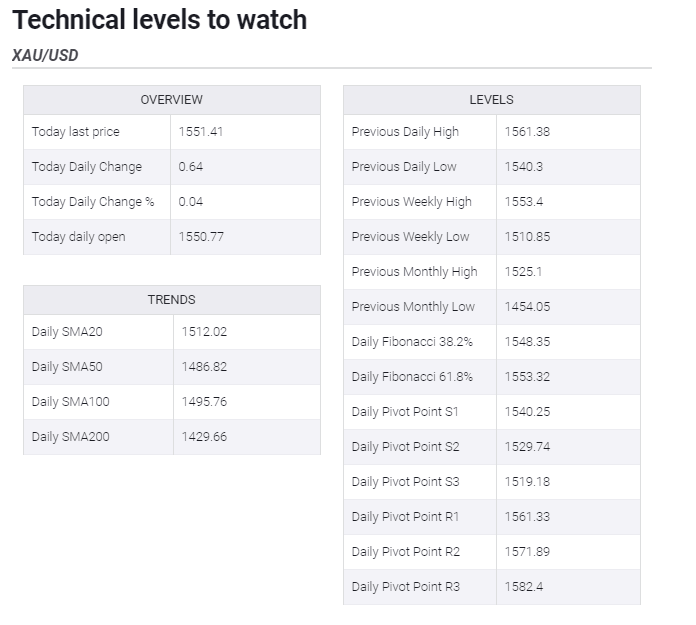
Task: Click the Daily Fibonacci 38.2% label
Action: click(x=412, y=342)
